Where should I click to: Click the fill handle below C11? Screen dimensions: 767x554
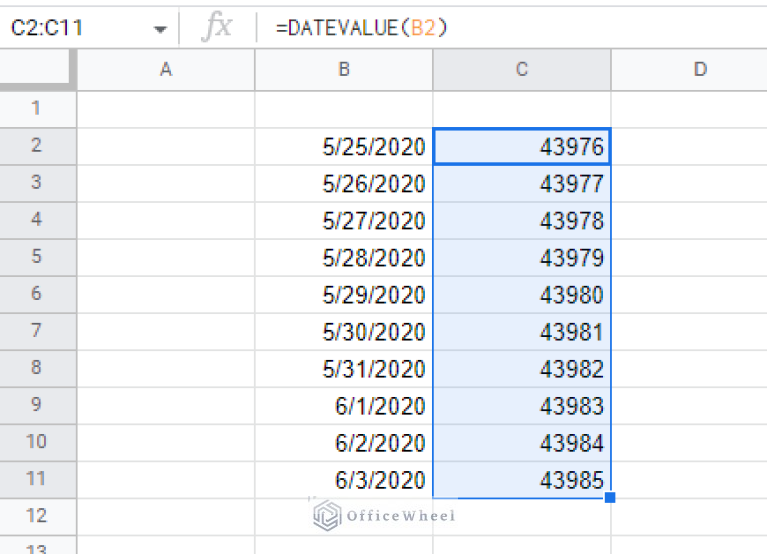pos(609,497)
